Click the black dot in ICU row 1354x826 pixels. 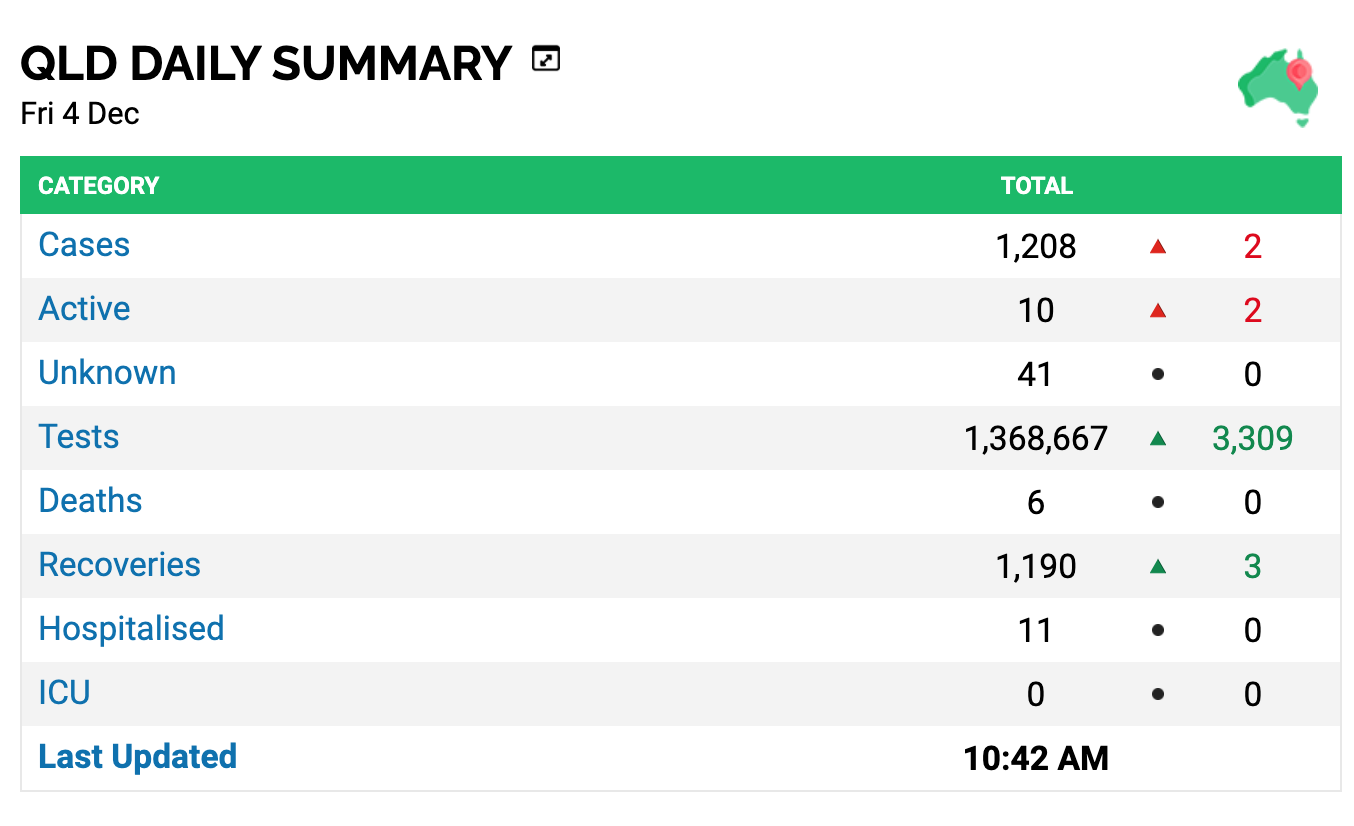[x=1158, y=694]
